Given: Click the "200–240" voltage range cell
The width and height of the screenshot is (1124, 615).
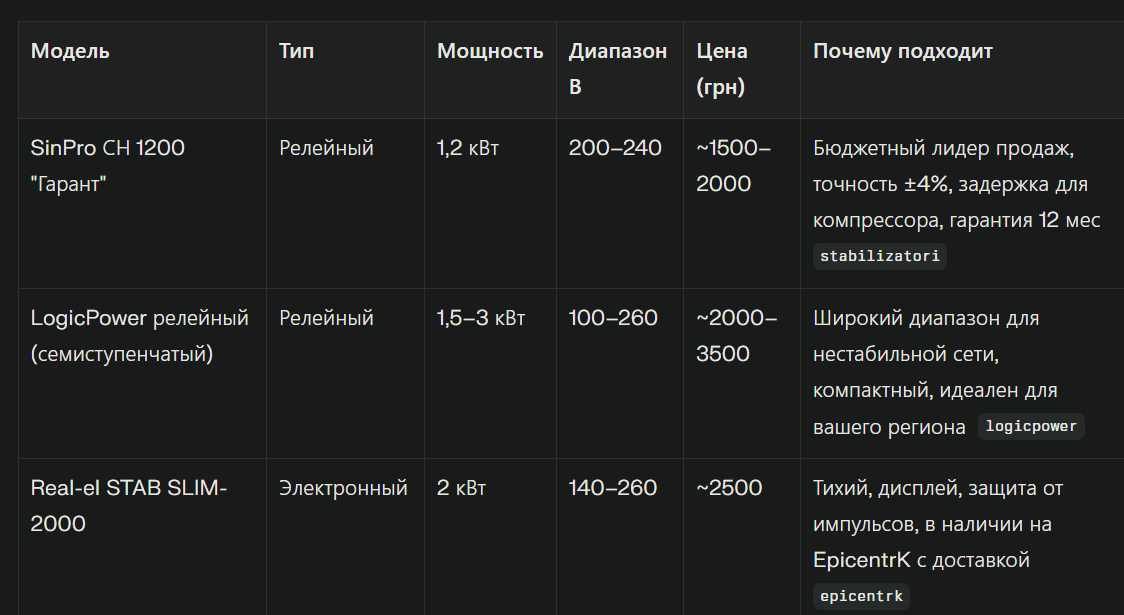Looking at the screenshot, I should (x=615, y=148).
